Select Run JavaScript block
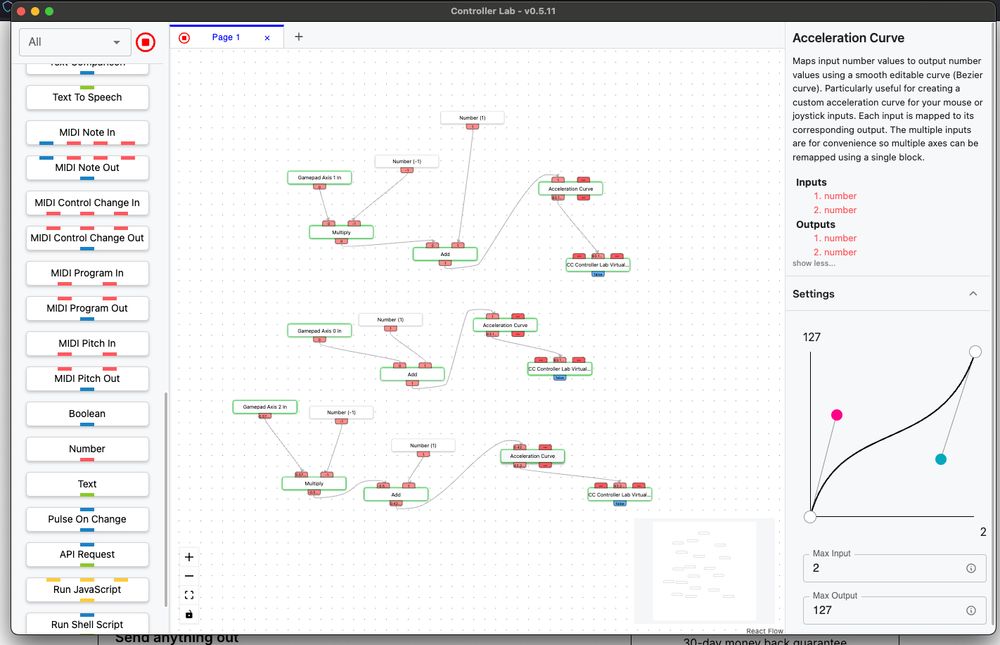 [x=87, y=589]
